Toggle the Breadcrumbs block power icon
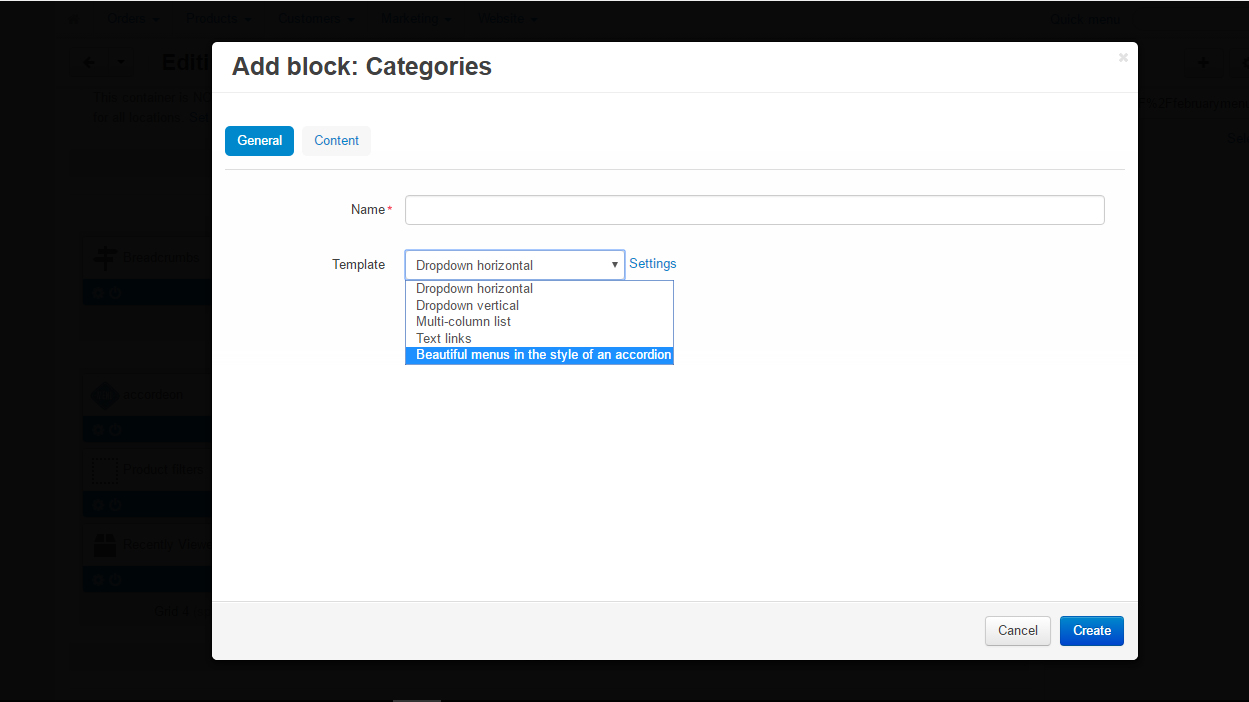This screenshot has width=1249, height=702. [x=115, y=294]
